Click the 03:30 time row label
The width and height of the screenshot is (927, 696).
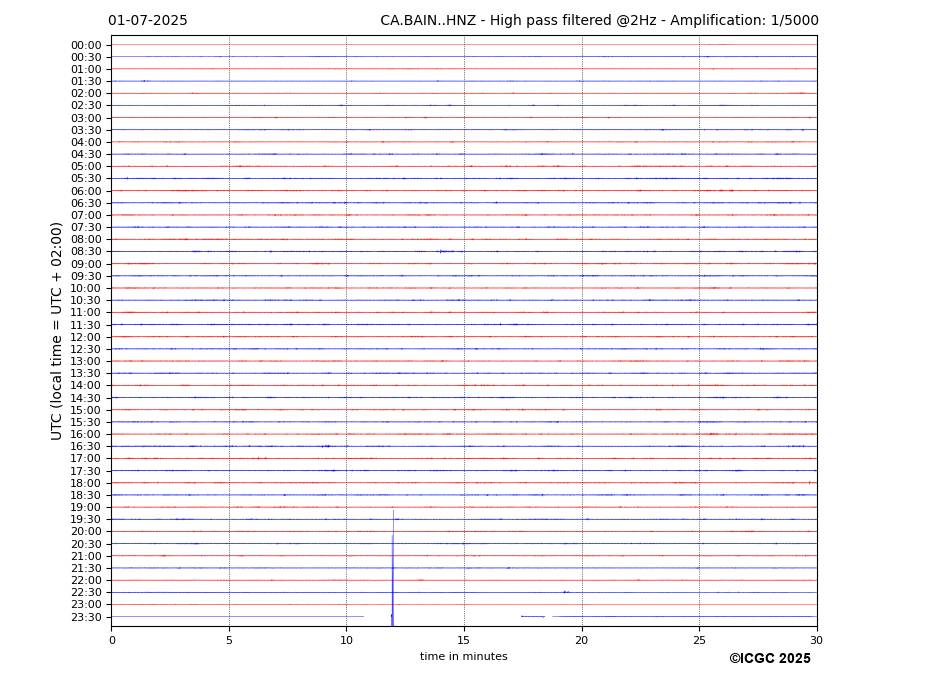[86, 130]
